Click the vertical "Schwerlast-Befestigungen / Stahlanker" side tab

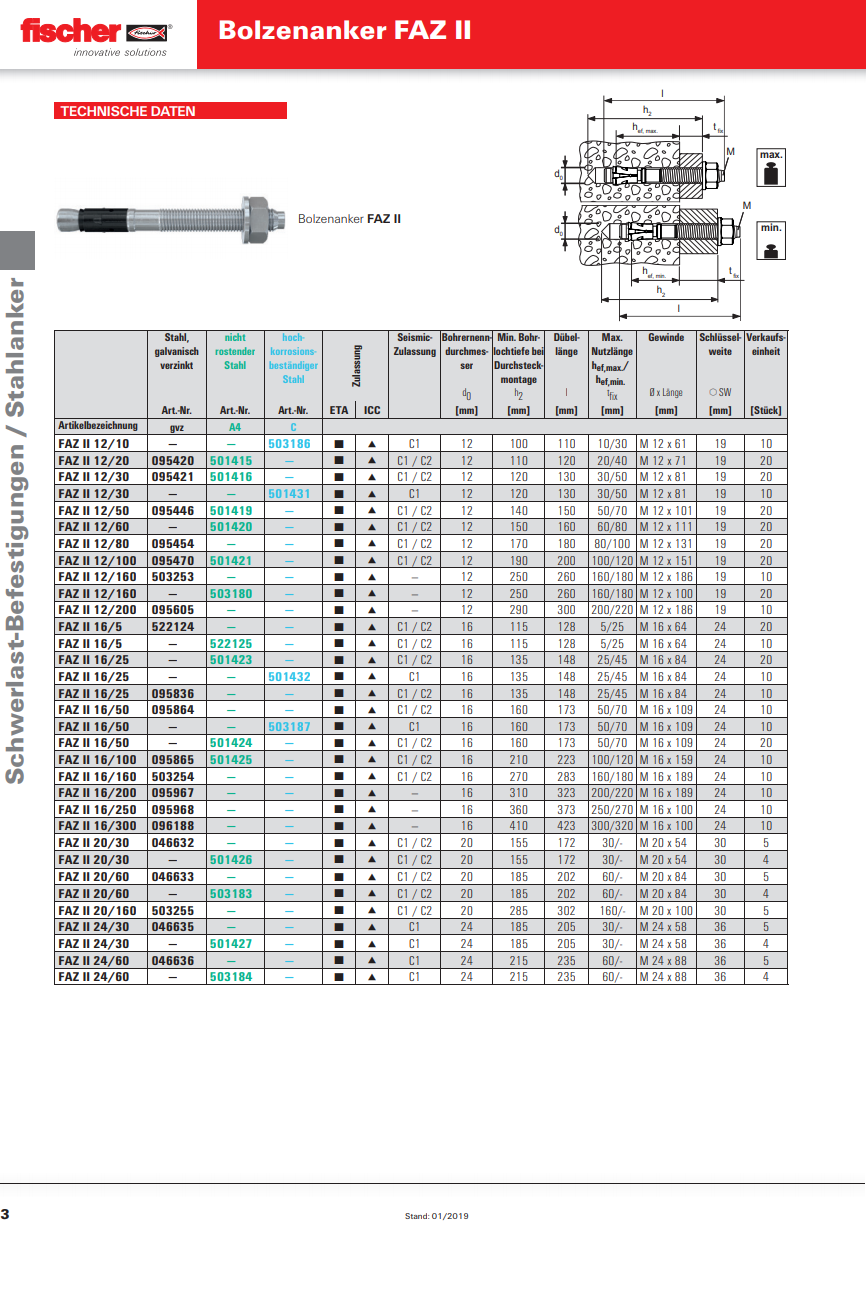point(16,530)
